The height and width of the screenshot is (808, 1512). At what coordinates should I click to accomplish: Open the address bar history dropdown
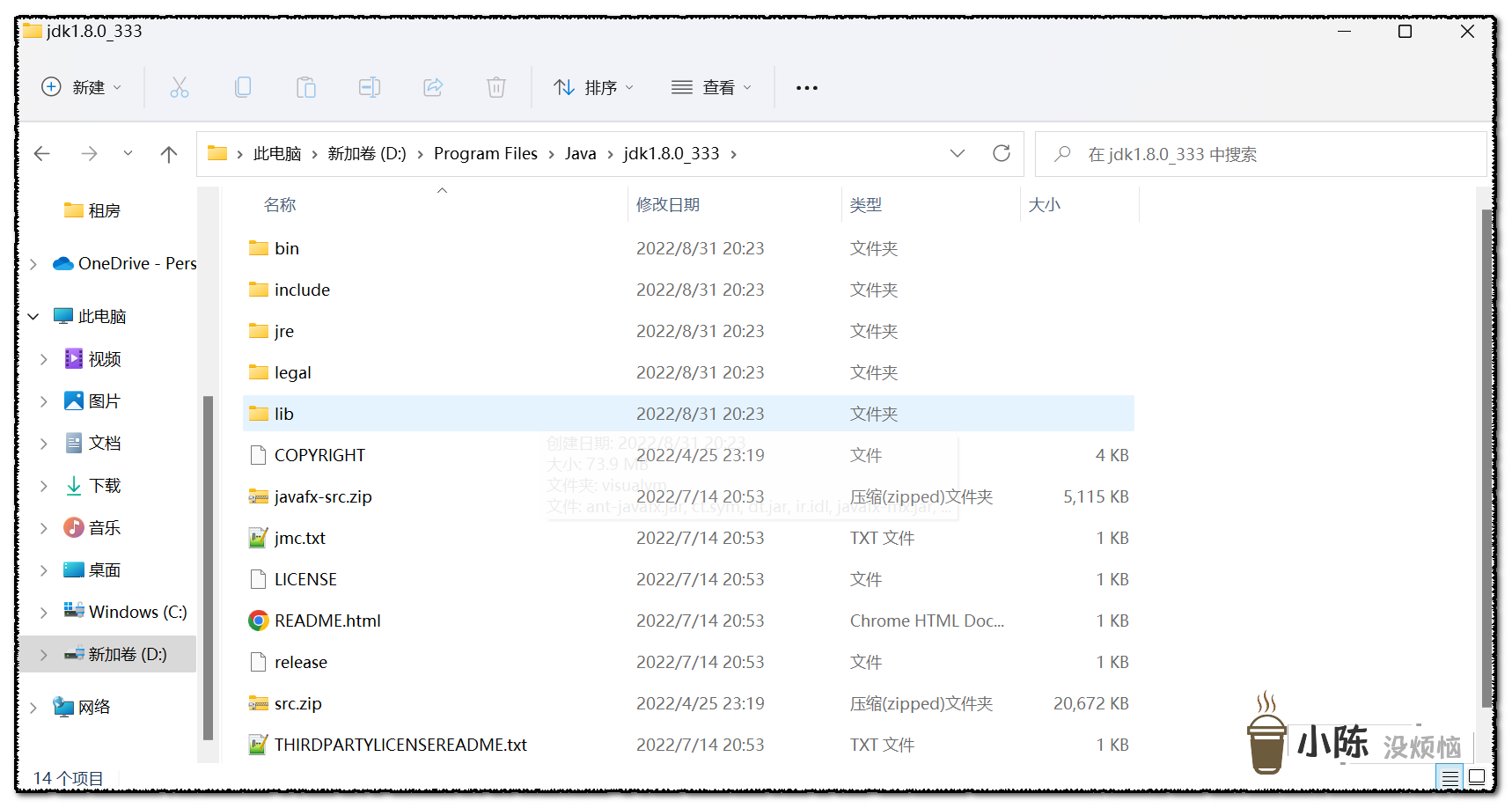(x=958, y=153)
